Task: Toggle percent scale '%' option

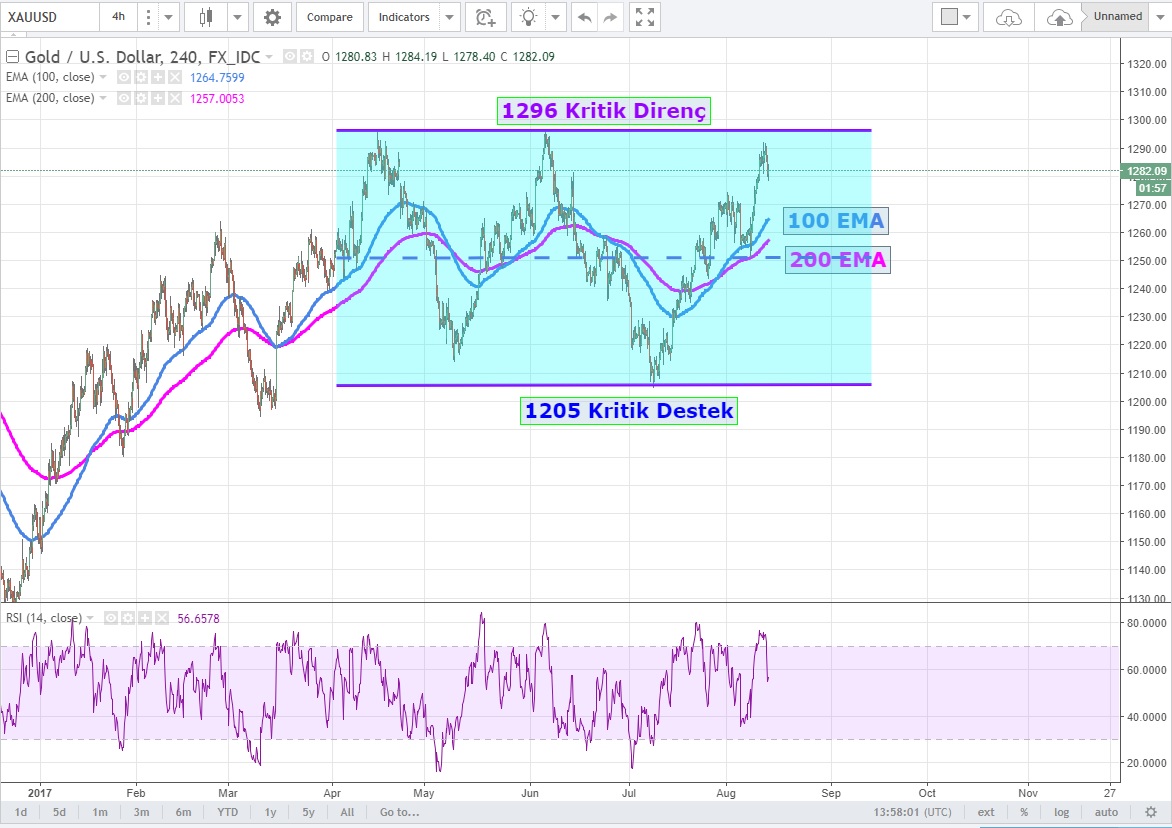Action: 1023,812
